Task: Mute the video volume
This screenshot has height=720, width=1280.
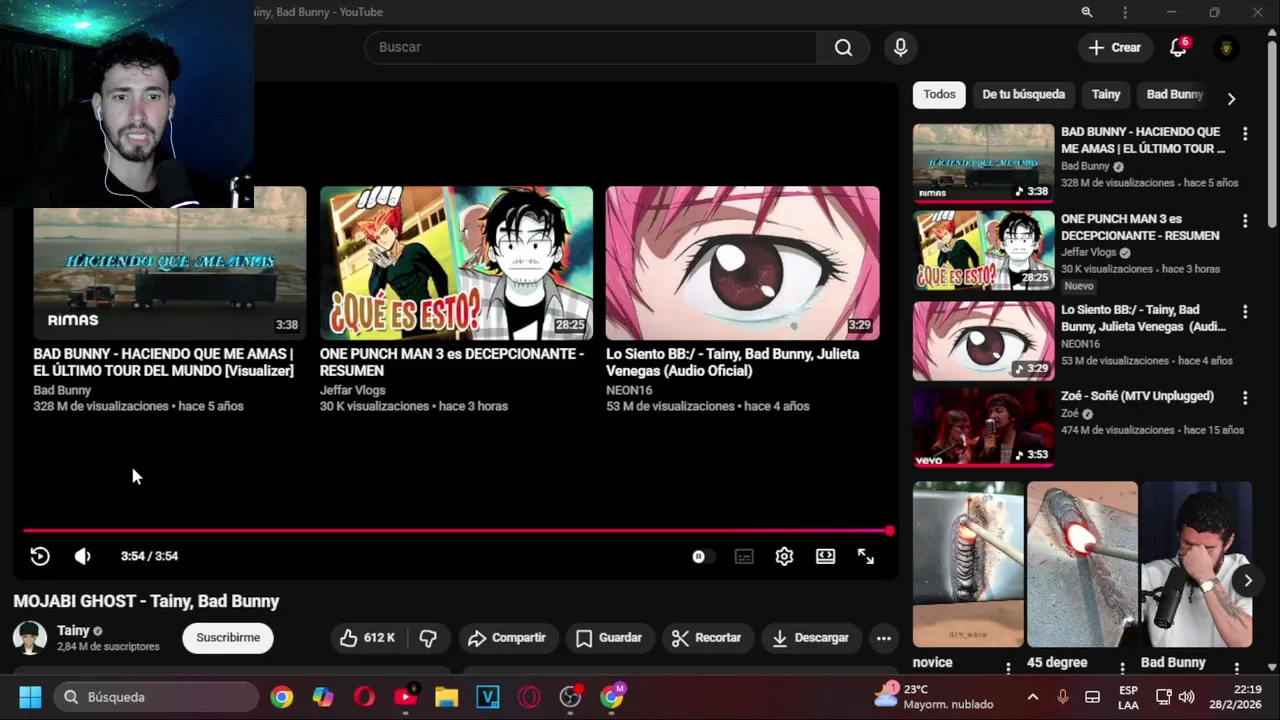Action: tap(83, 556)
